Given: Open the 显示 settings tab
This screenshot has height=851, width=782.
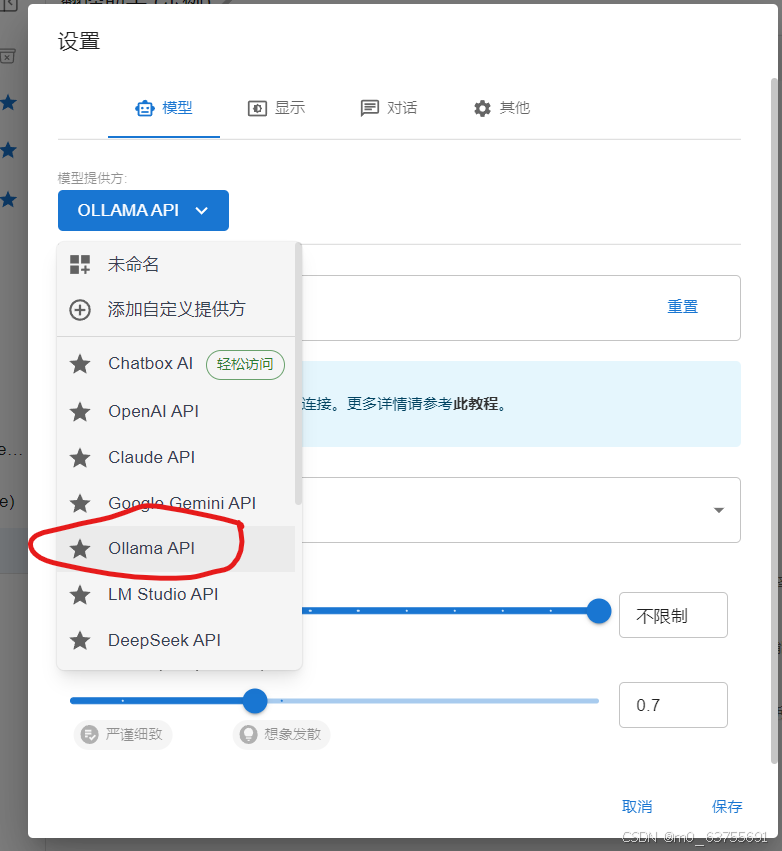Looking at the screenshot, I should pyautogui.click(x=276, y=108).
